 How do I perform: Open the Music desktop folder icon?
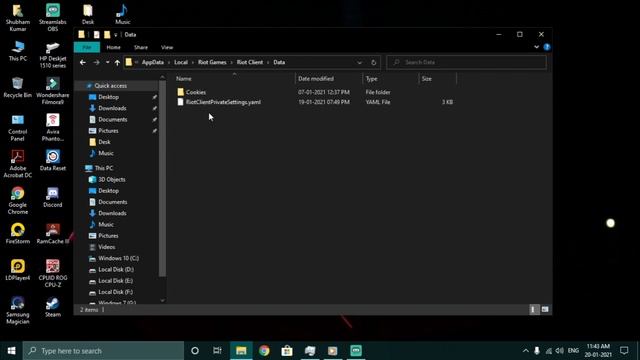pyautogui.click(x=122, y=14)
